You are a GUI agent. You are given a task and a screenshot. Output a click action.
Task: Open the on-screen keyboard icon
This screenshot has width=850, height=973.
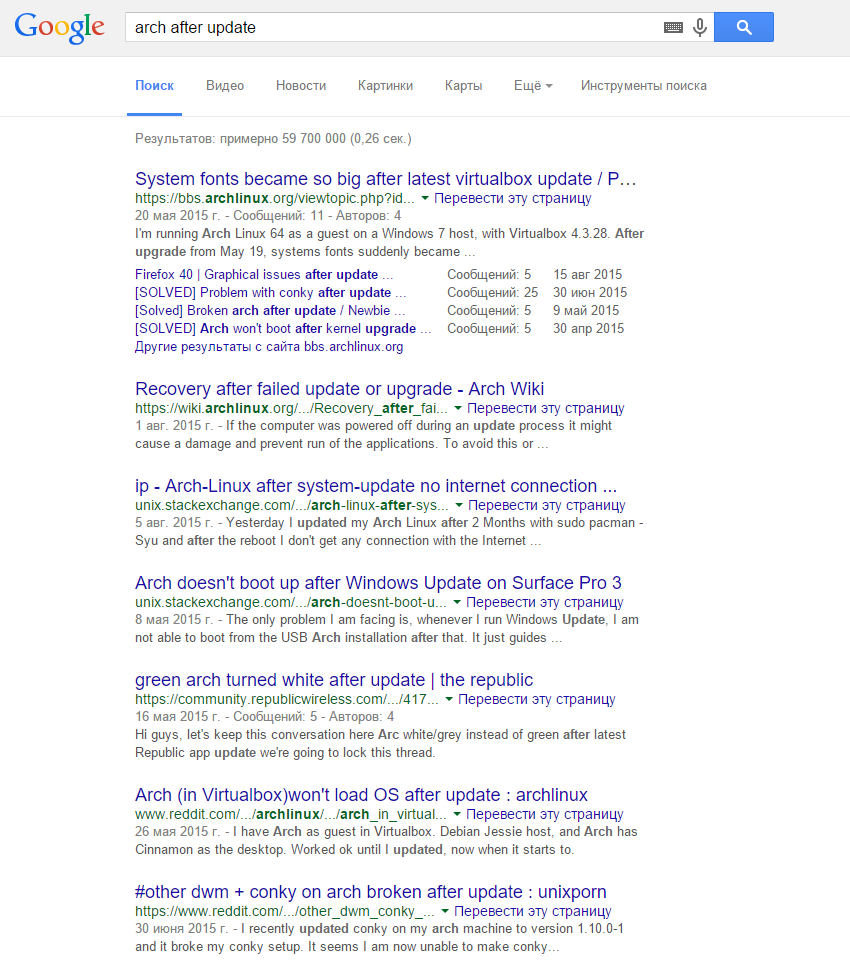click(x=673, y=27)
